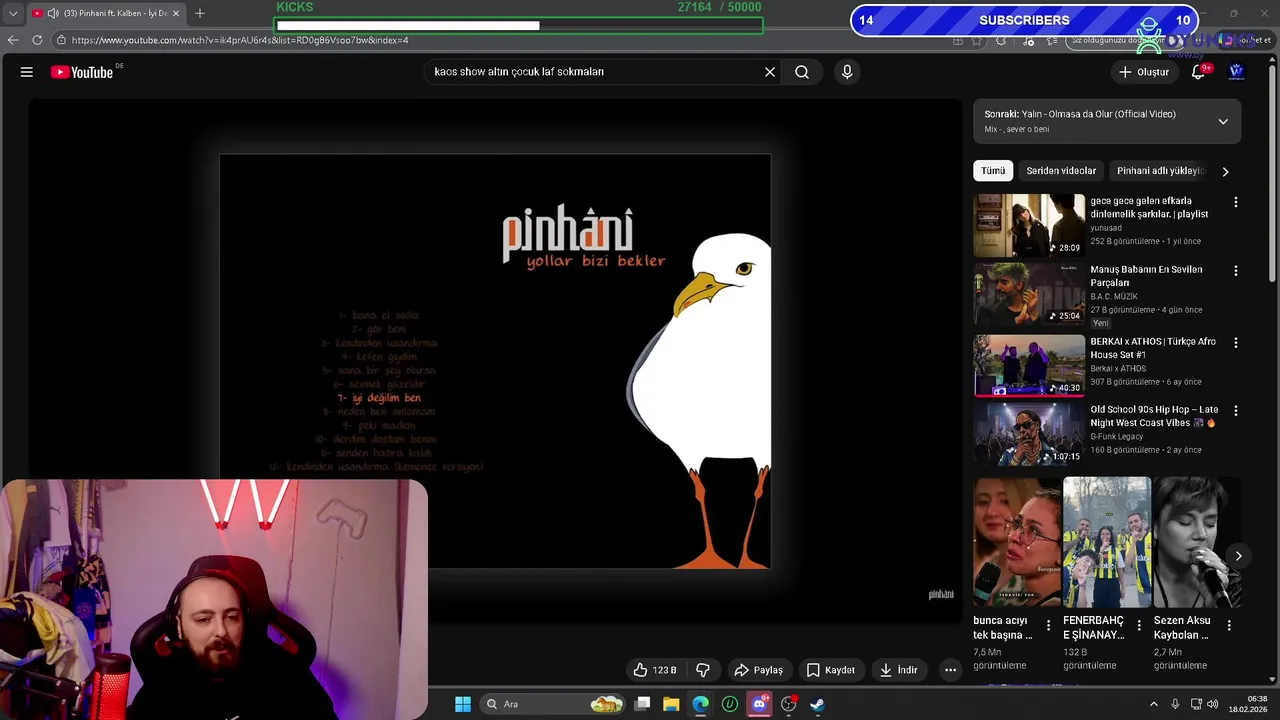Open options for 'Old School 90s Hip Hop' video
This screenshot has width=1280, height=720.
(1235, 411)
